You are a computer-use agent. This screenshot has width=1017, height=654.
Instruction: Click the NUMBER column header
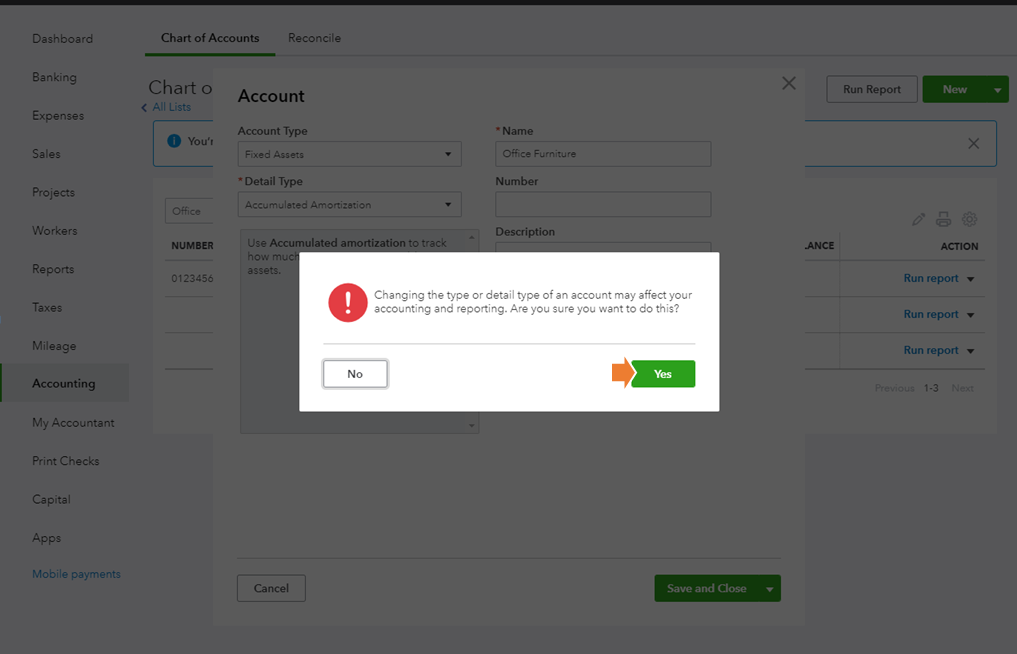click(x=192, y=245)
